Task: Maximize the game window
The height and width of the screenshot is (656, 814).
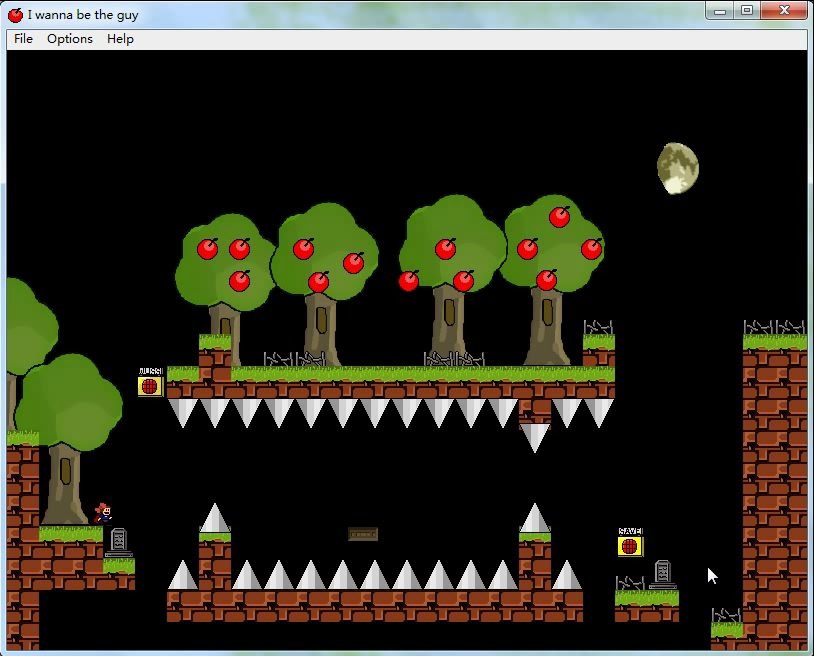Action: (x=747, y=11)
